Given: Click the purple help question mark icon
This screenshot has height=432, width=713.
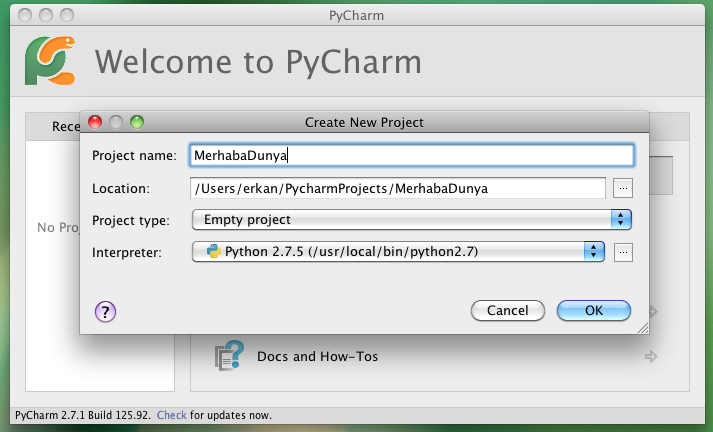Looking at the screenshot, I should pos(105,311).
